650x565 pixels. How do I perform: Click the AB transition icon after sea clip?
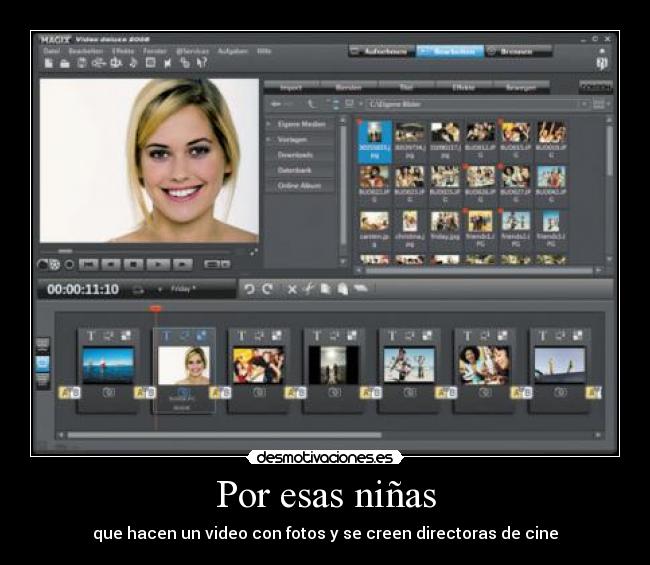click(145, 392)
